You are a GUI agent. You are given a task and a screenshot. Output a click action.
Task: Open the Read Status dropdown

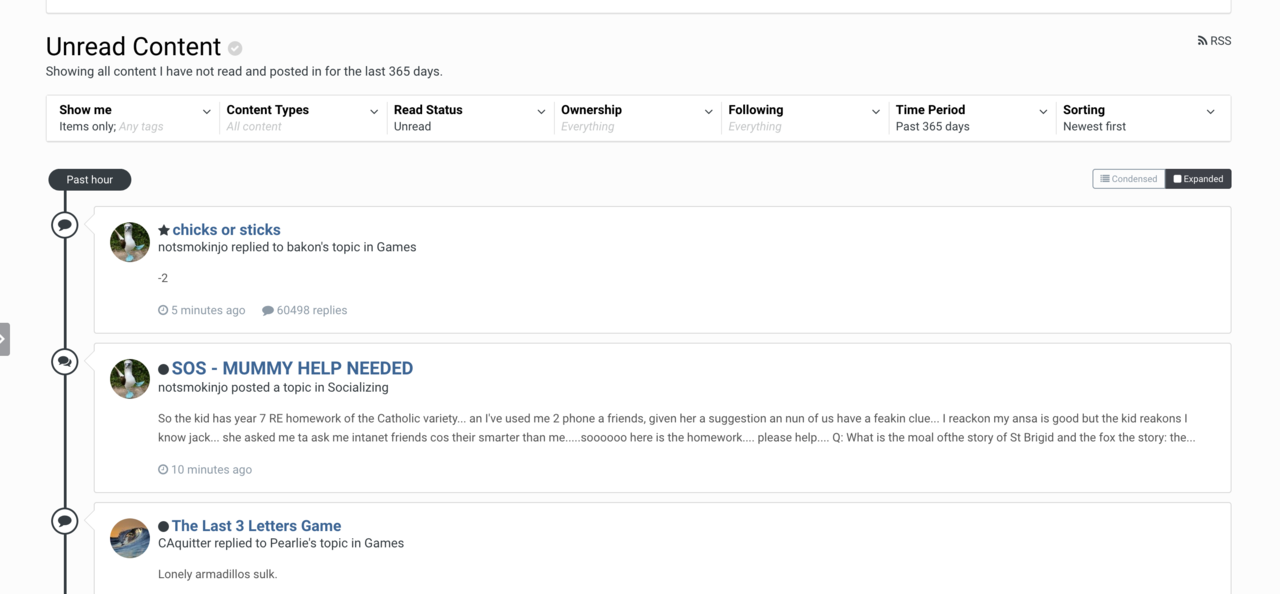pyautogui.click(x=469, y=118)
